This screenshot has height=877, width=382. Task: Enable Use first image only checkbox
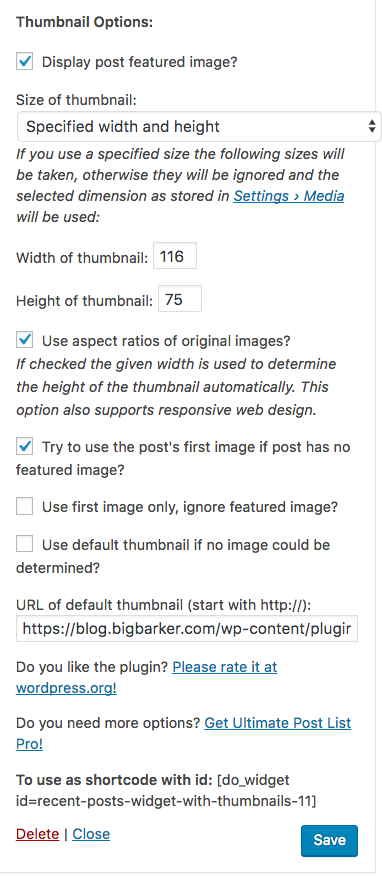pos(25,507)
